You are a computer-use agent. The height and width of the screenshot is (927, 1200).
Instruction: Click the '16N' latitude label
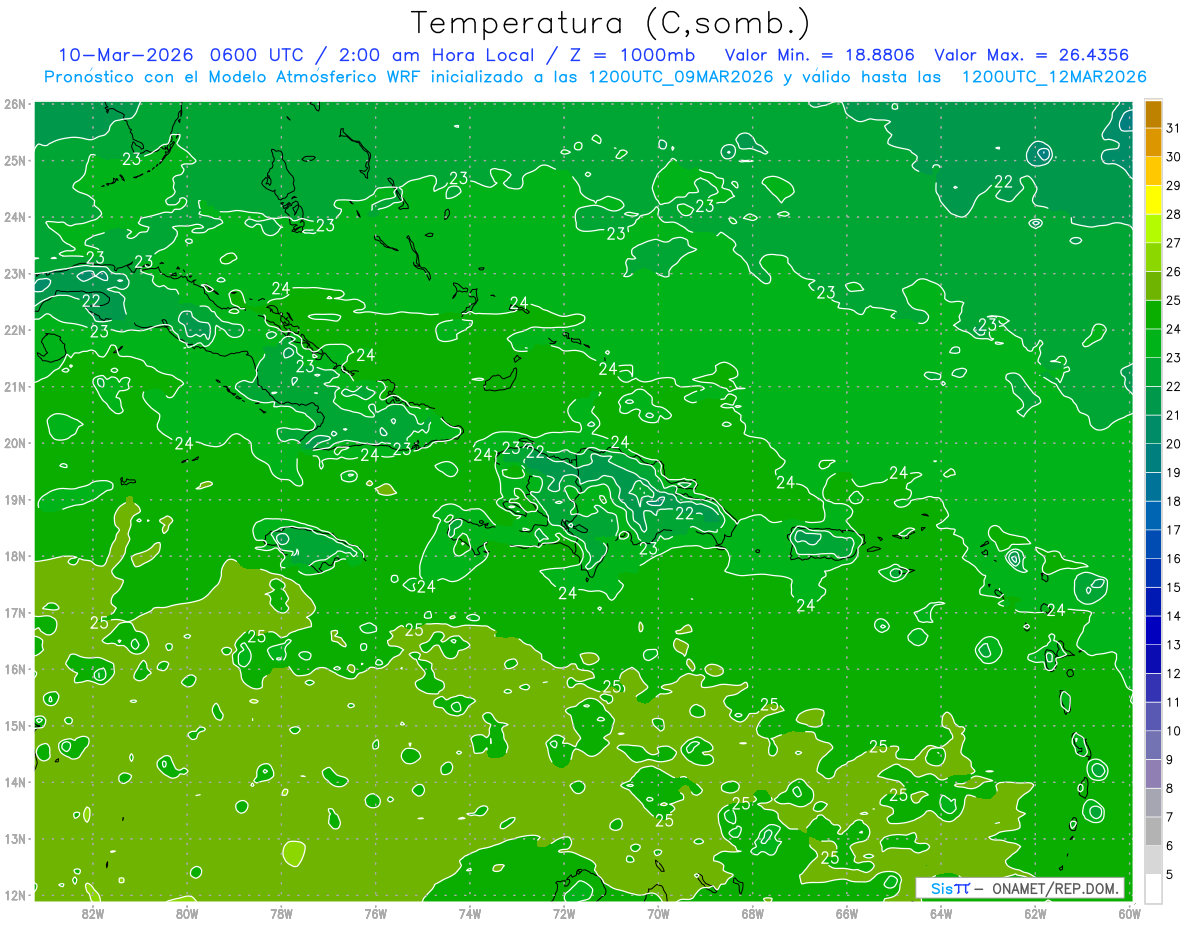point(15,669)
